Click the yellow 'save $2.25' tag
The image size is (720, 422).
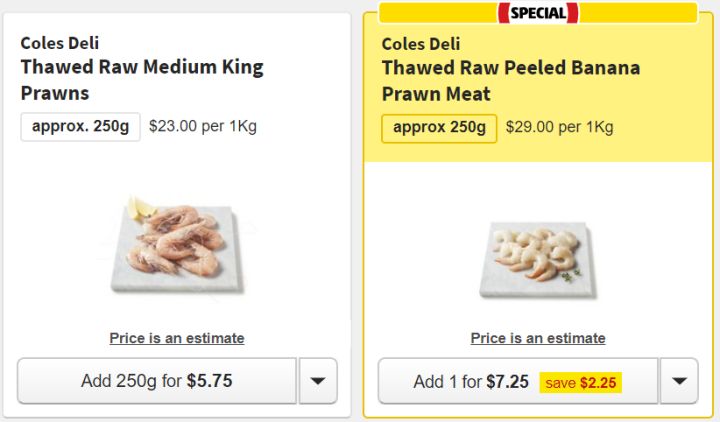coord(581,383)
